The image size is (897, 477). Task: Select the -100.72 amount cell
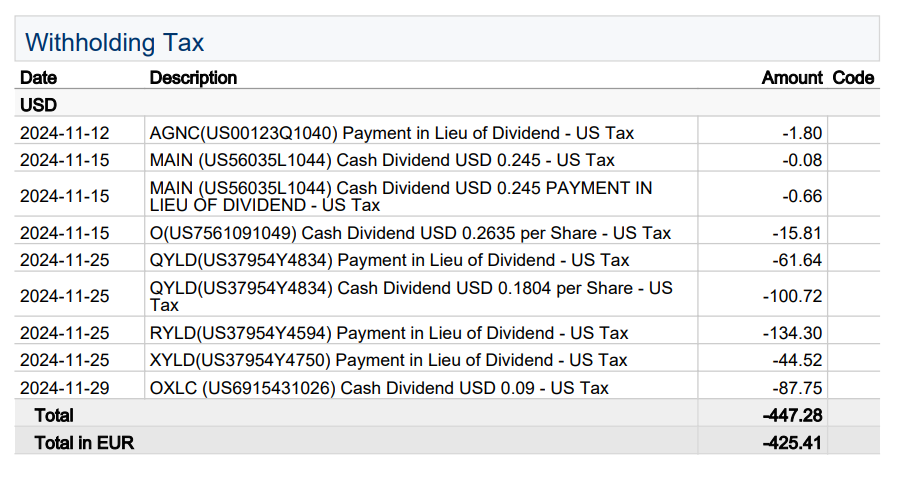tap(793, 296)
